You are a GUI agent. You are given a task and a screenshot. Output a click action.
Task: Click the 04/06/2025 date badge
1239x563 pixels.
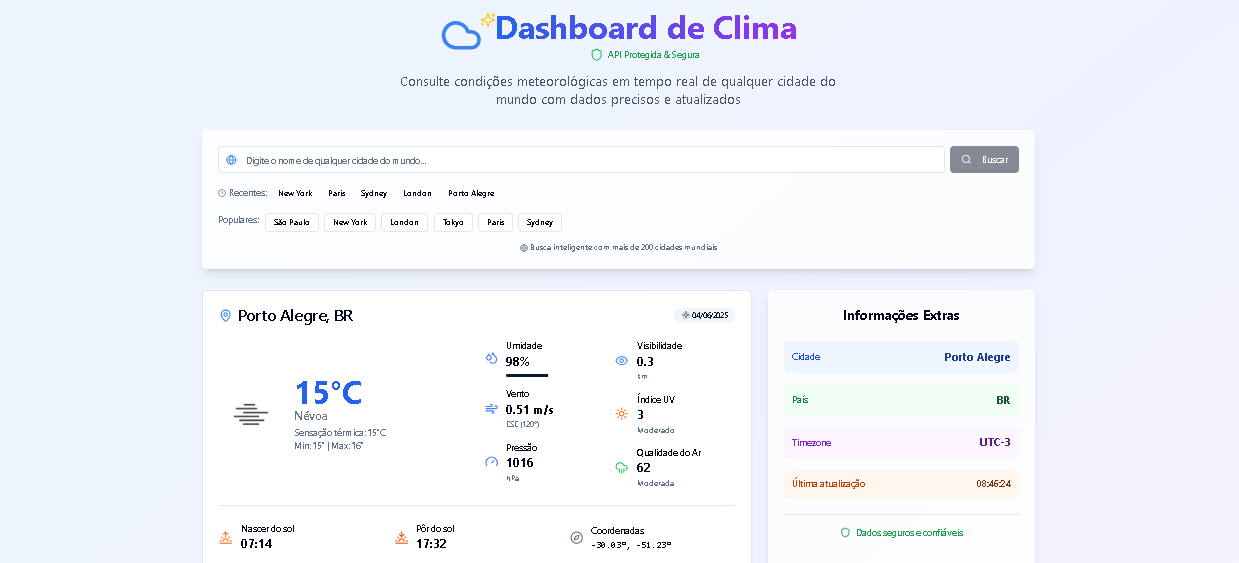pos(704,315)
